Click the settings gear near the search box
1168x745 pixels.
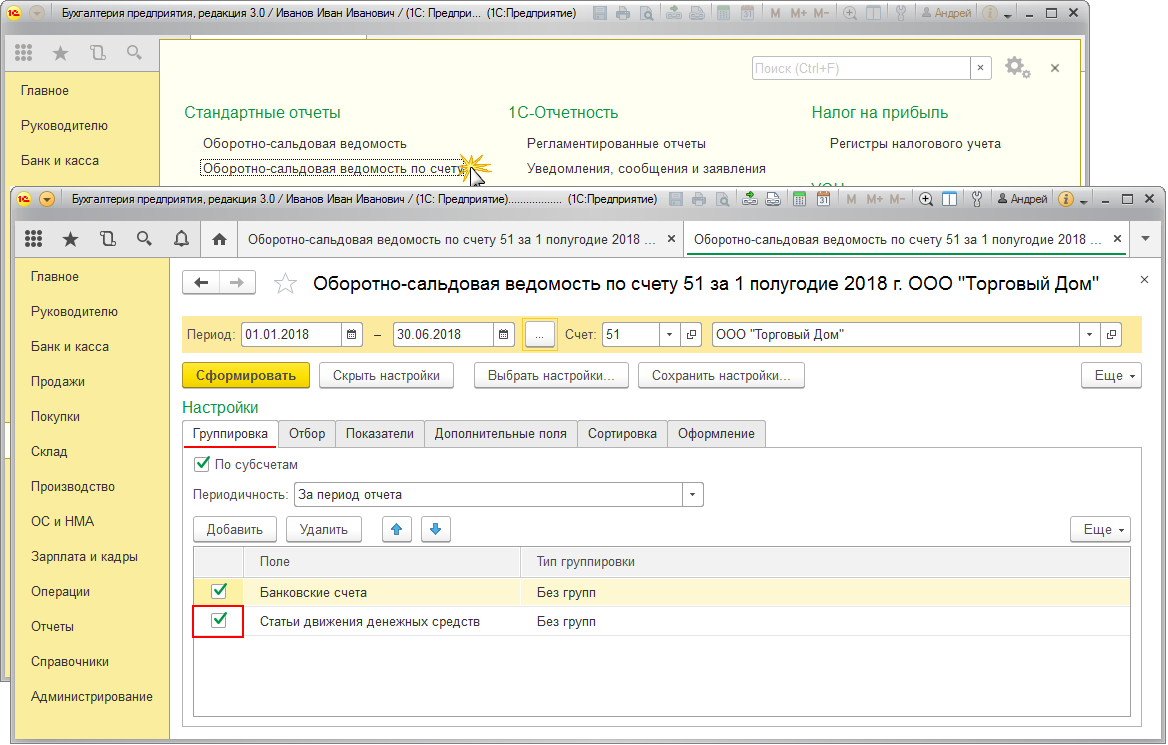[1016, 67]
